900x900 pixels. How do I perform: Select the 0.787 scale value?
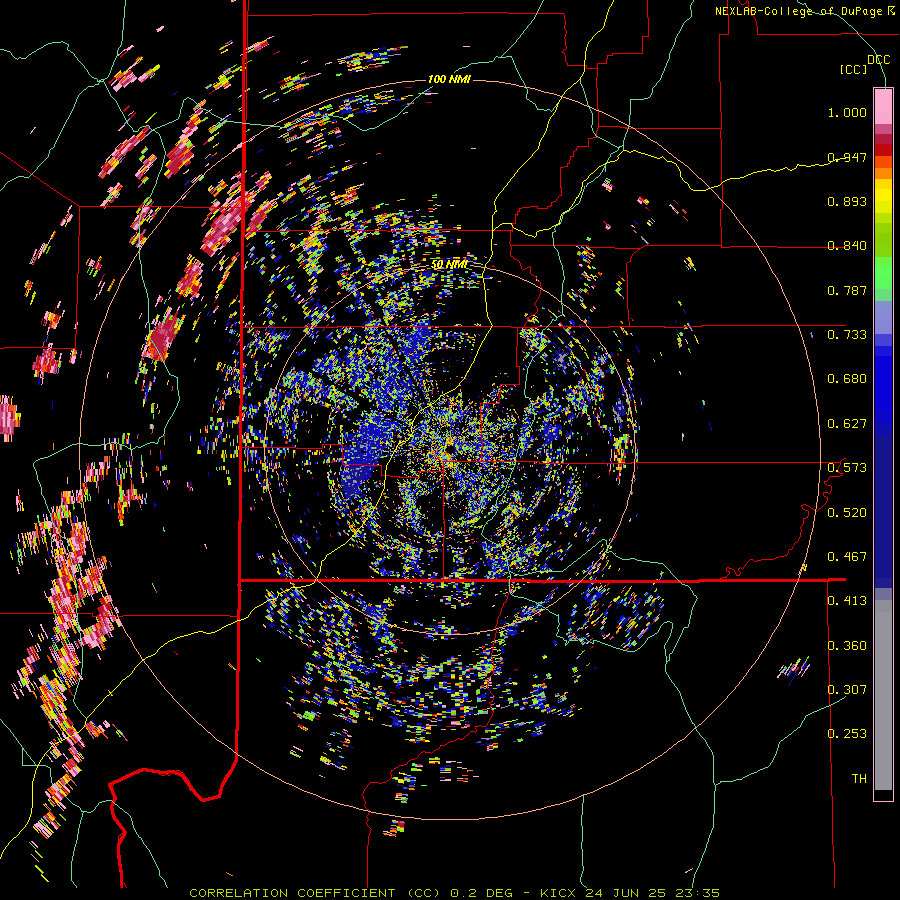(x=847, y=290)
